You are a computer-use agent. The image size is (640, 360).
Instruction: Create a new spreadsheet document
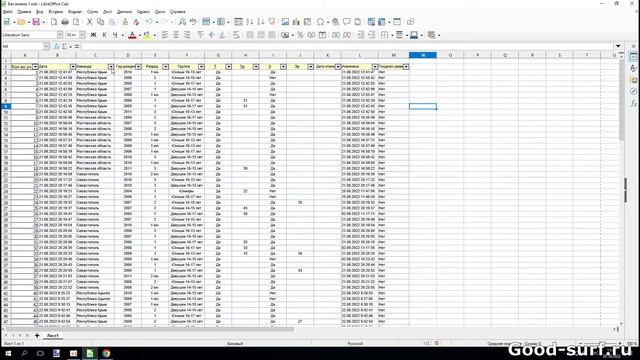7,22
